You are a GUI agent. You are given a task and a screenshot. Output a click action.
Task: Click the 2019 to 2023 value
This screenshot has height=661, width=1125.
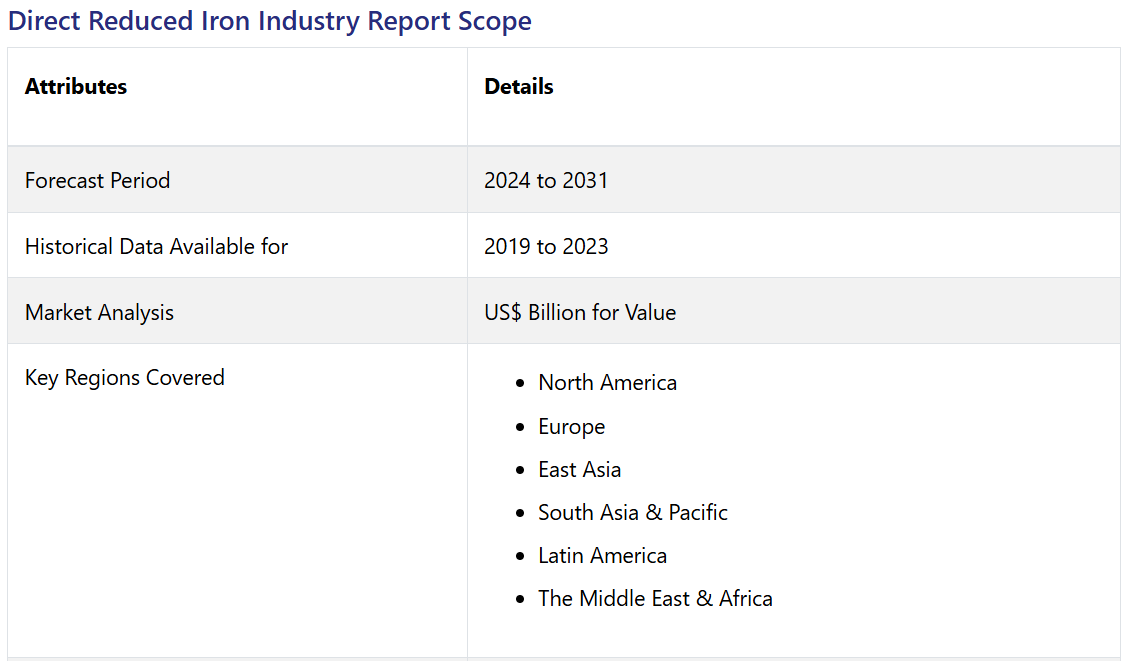[x=546, y=247]
